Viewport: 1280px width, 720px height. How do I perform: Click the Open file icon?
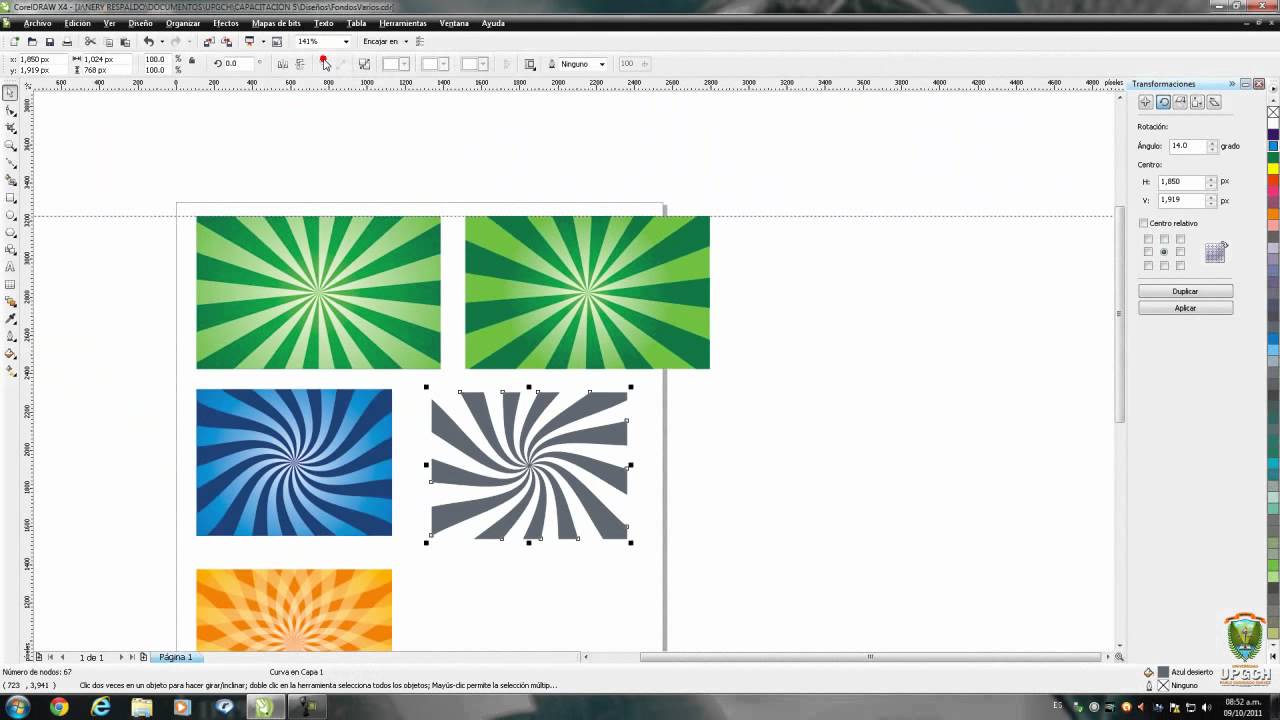32,42
